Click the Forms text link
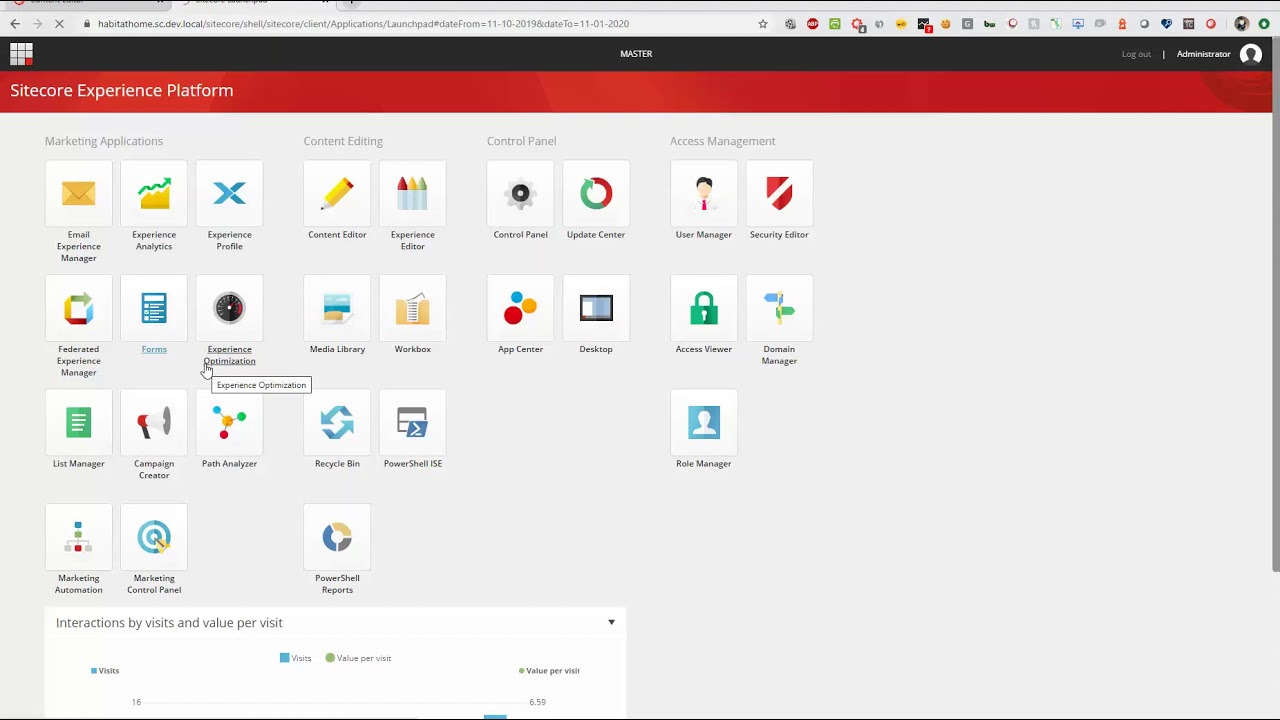 (154, 349)
